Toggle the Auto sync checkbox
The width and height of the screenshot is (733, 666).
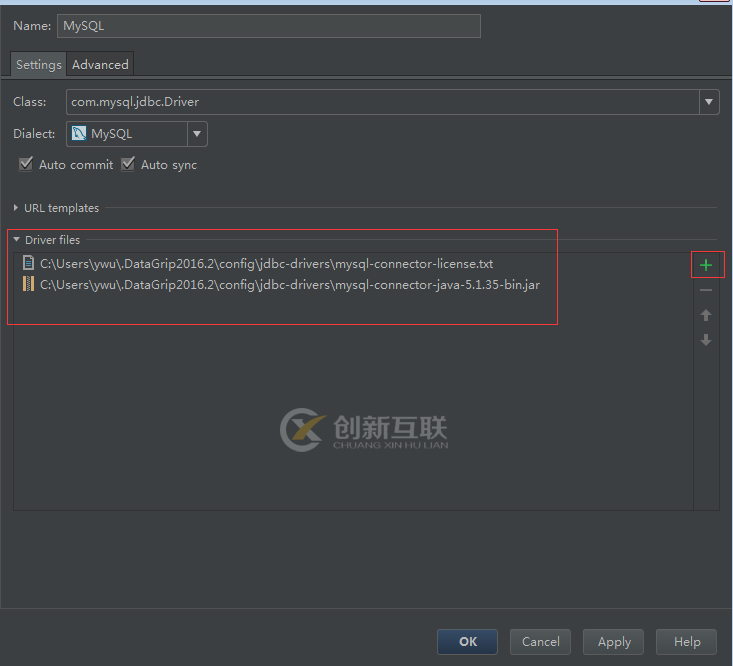(x=128, y=164)
